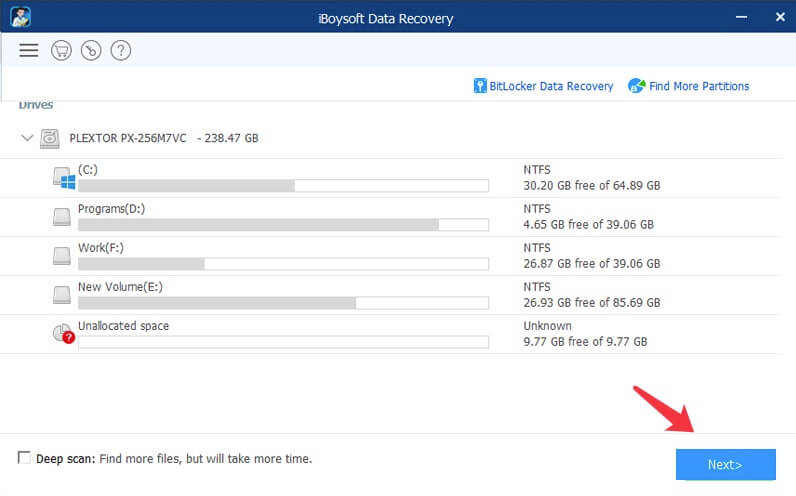Viewport: 796px width, 496px height.
Task: Click the shopping cart purchase icon
Action: click(x=60, y=50)
